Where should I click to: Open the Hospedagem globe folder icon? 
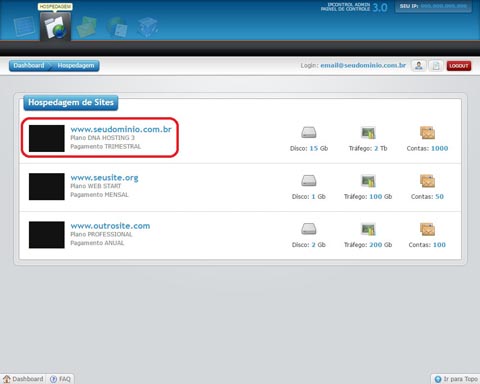click(55, 27)
